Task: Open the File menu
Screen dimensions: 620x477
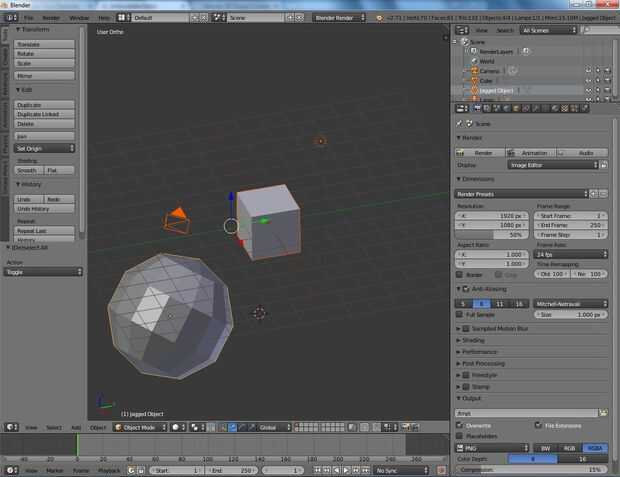Action: point(29,18)
